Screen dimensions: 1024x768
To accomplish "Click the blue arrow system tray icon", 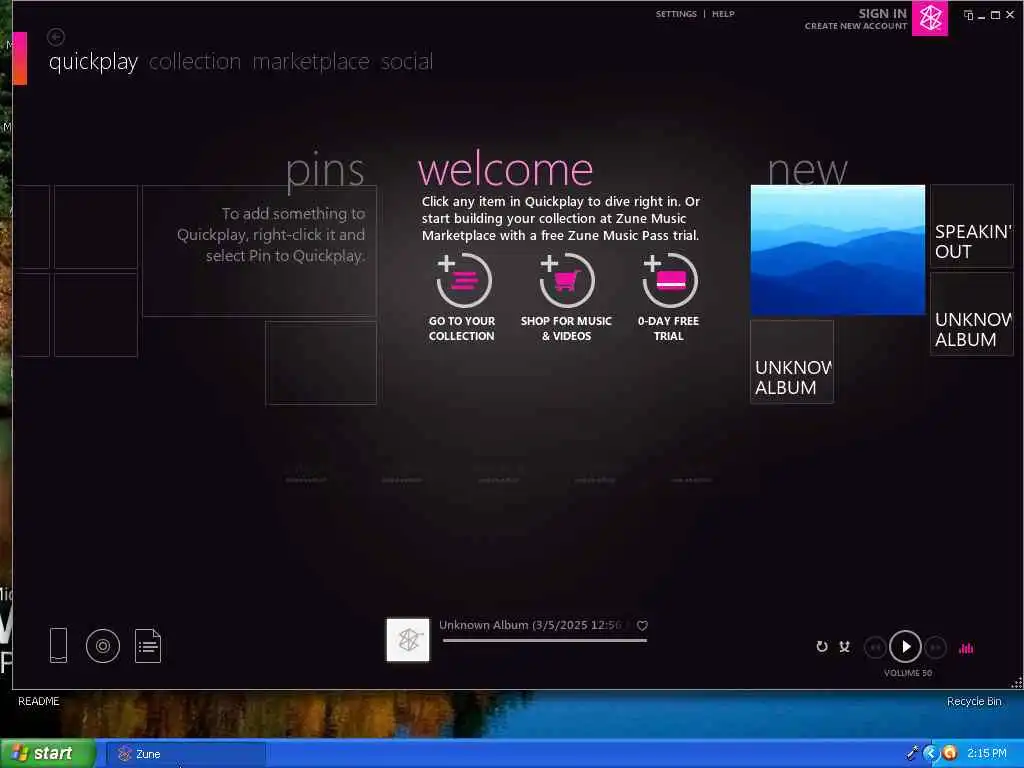I will [931, 753].
